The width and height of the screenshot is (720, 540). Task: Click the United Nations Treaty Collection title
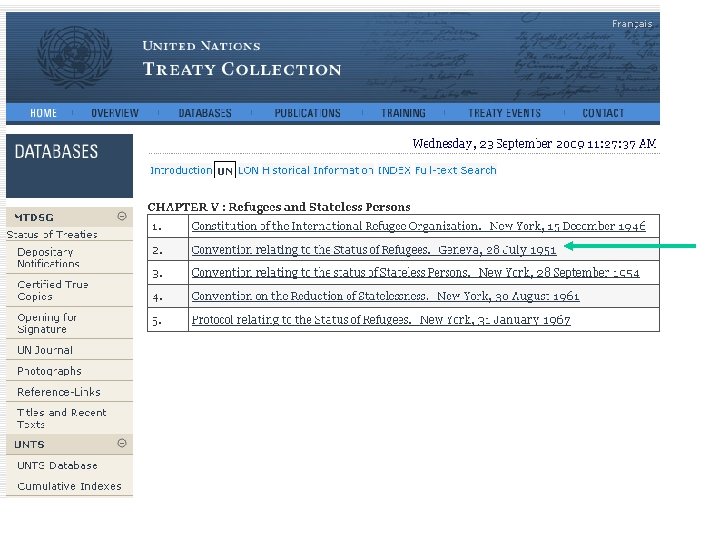pyautogui.click(x=242, y=59)
